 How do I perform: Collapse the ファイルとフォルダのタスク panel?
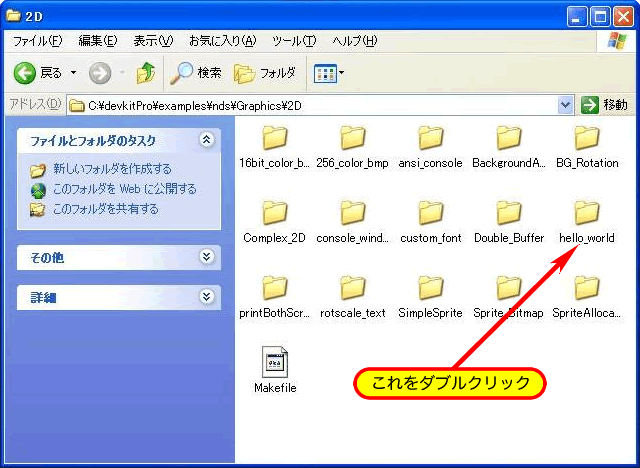tap(206, 140)
